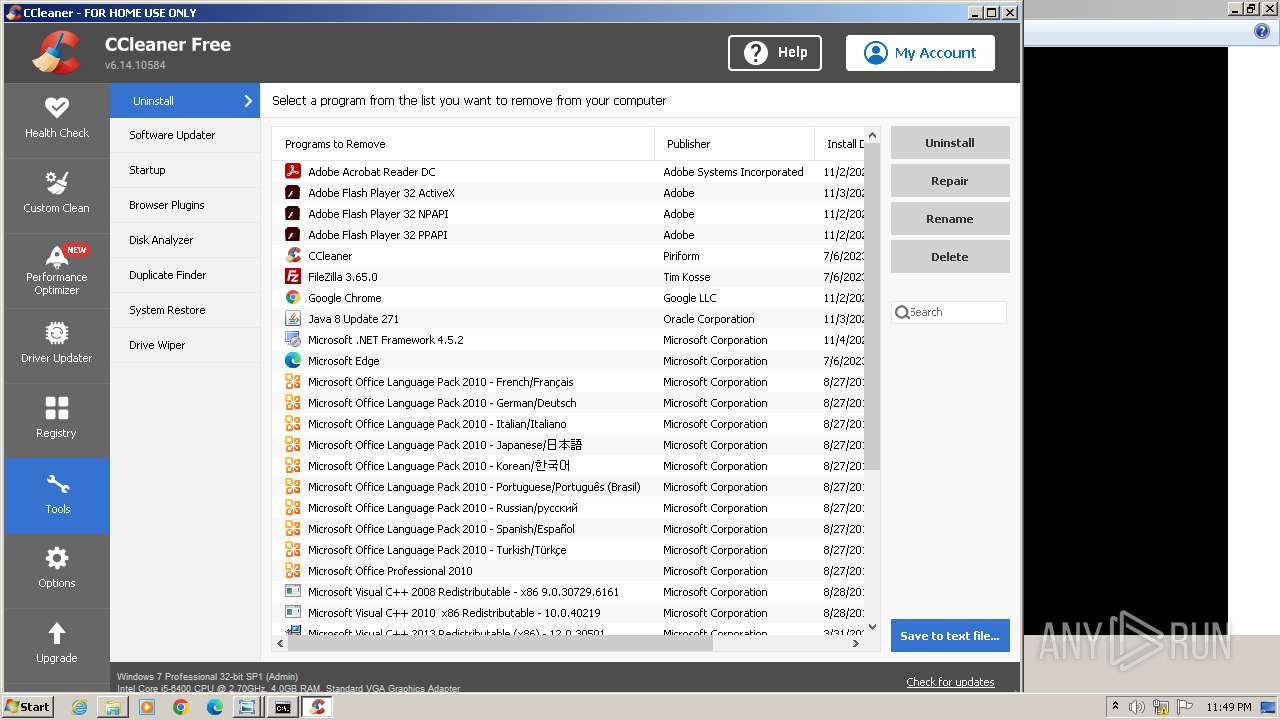Click the Microsoft Edge icon in program list

(x=293, y=360)
